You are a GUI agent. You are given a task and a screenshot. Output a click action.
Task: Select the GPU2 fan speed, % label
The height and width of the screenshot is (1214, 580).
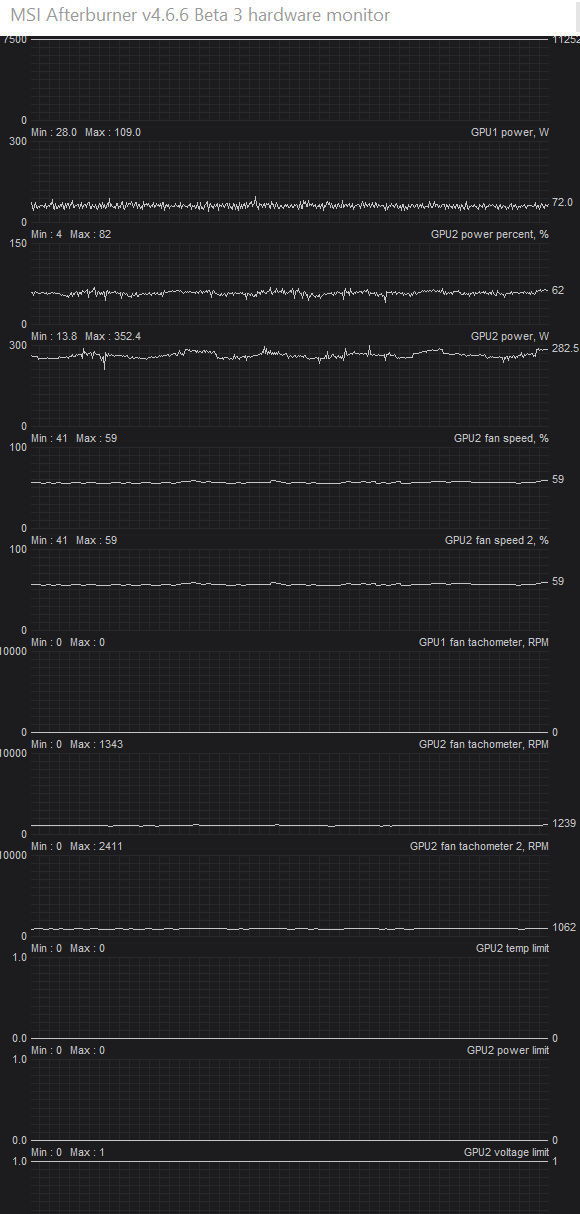[x=501, y=438]
